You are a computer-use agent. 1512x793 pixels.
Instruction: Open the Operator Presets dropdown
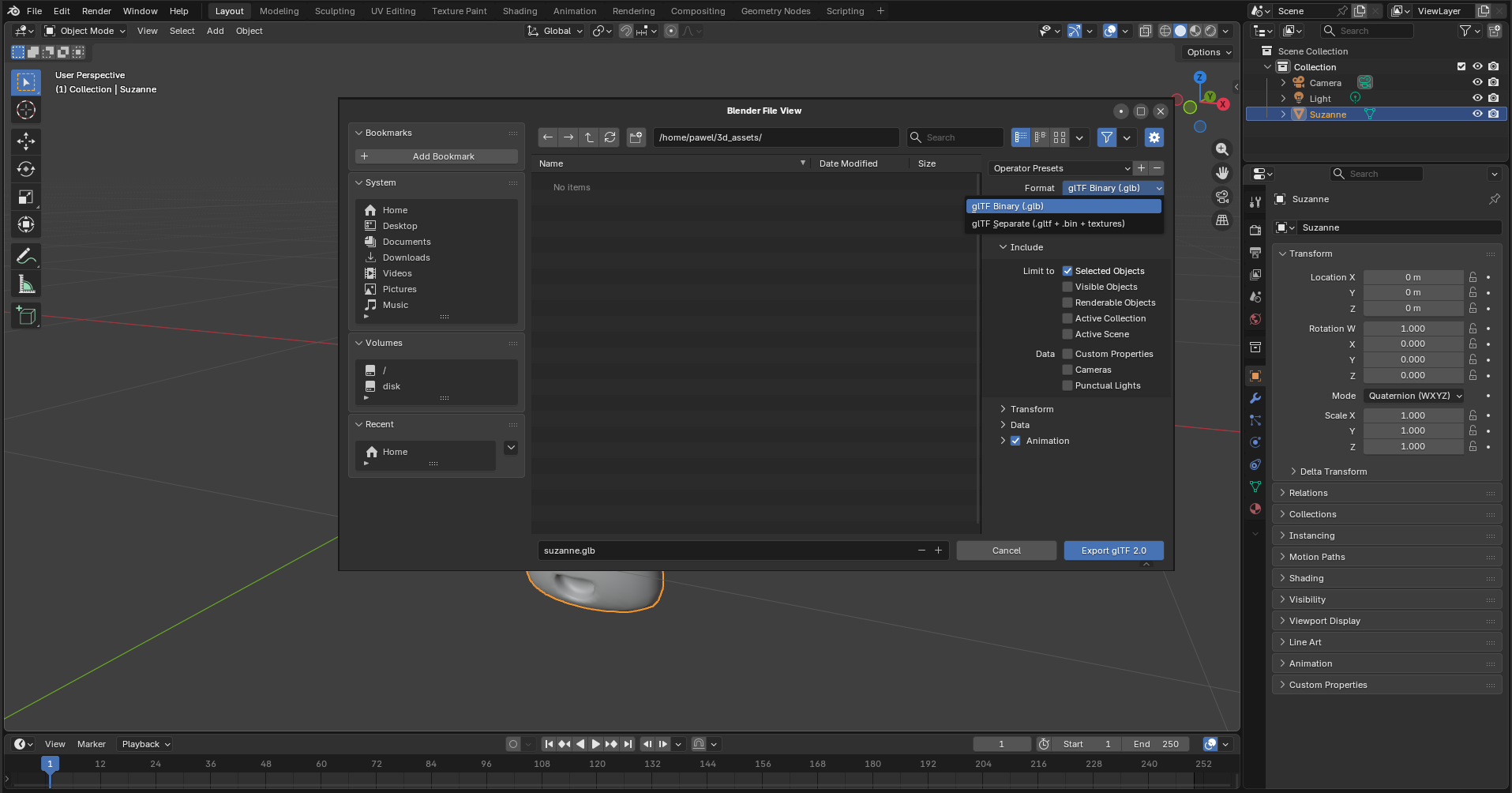pyautogui.click(x=1060, y=168)
